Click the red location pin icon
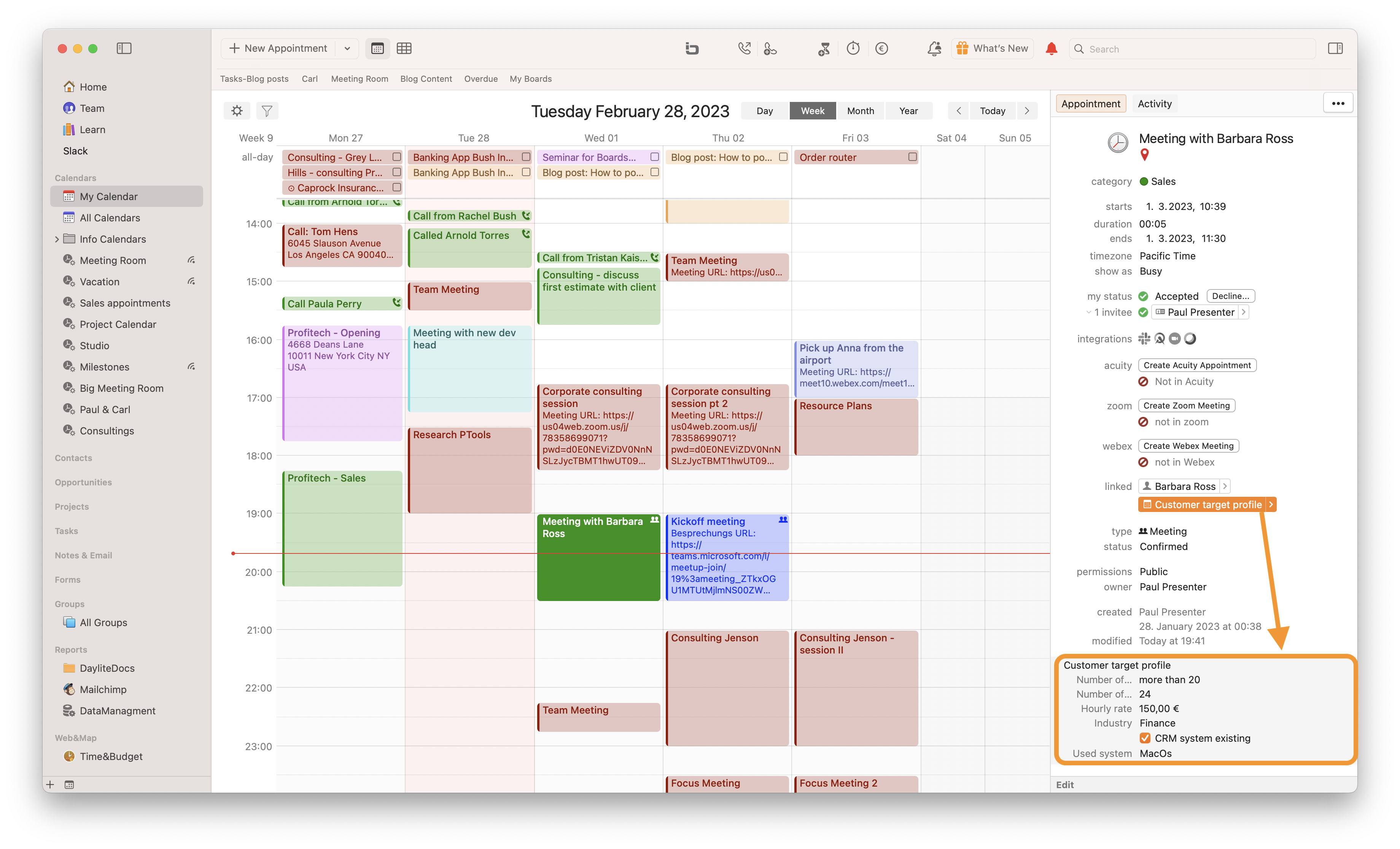The width and height of the screenshot is (1400, 849). pyautogui.click(x=1144, y=154)
